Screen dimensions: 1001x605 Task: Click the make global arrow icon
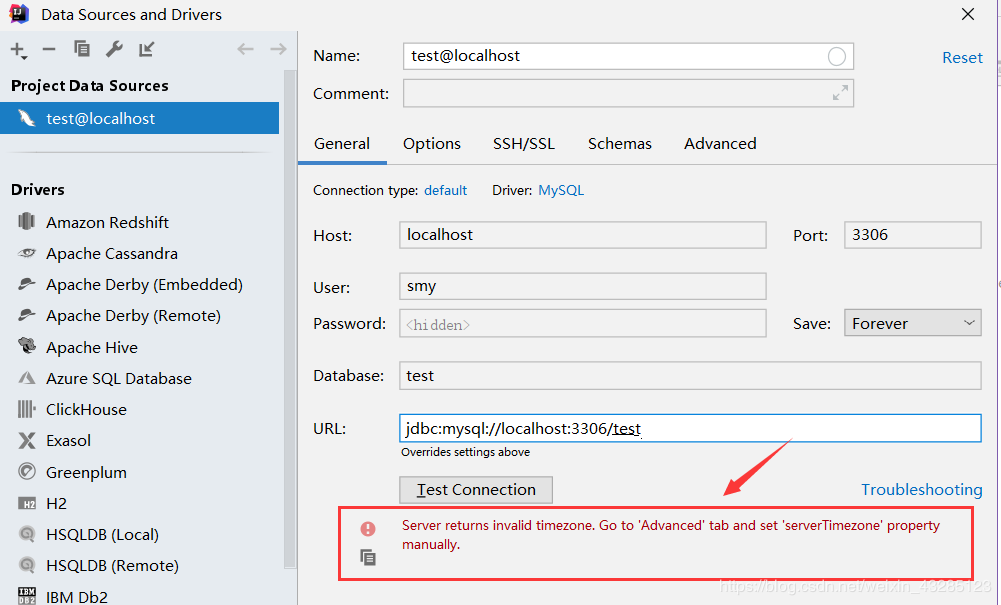click(147, 49)
